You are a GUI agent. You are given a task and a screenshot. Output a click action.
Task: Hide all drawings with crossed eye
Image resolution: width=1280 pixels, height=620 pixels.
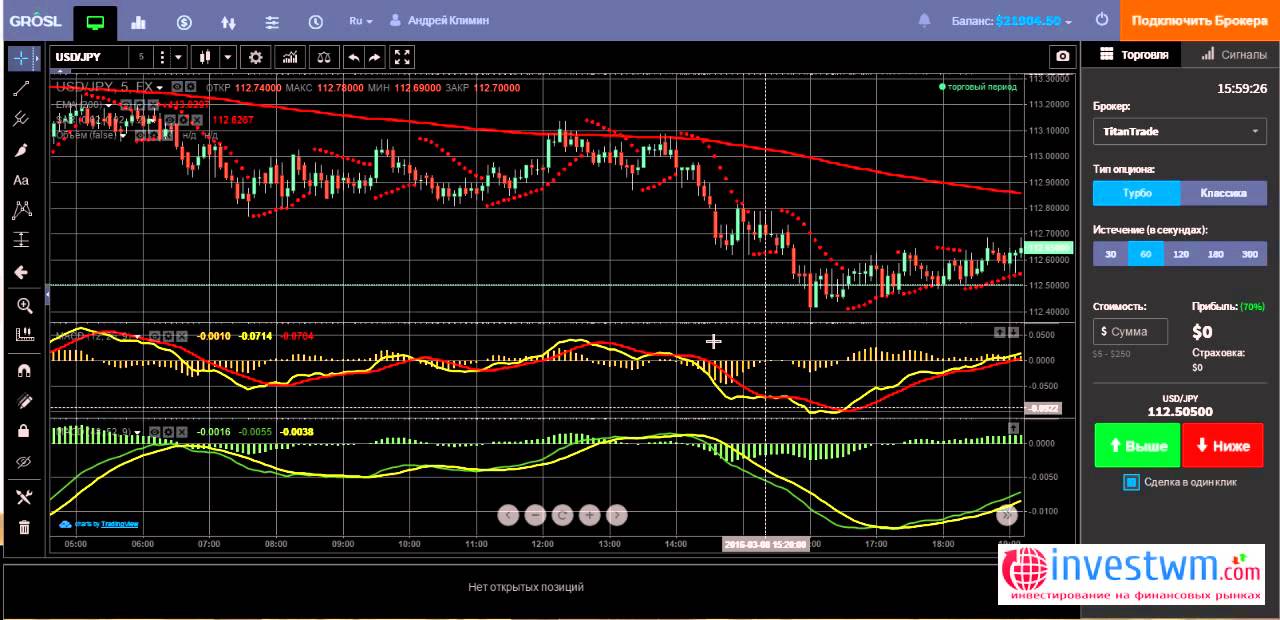[x=23, y=462]
